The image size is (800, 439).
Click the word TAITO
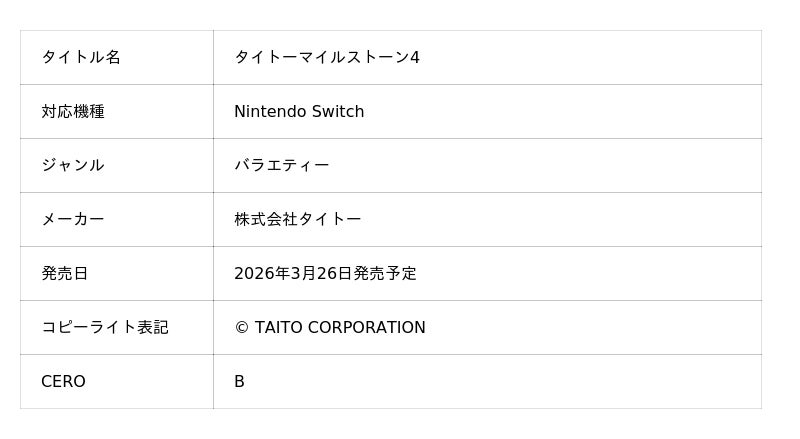(276, 328)
